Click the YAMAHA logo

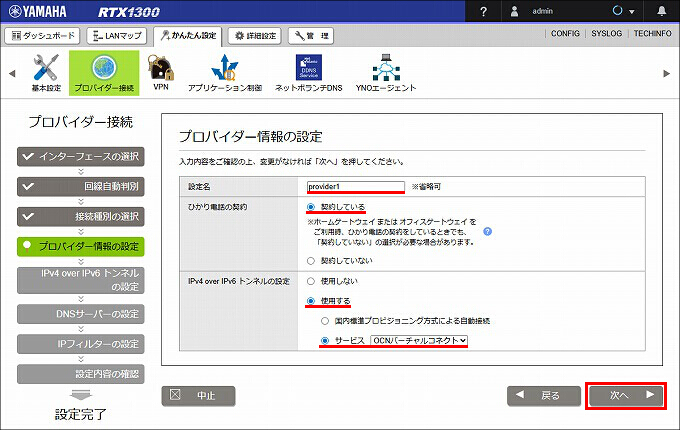[x=38, y=12]
